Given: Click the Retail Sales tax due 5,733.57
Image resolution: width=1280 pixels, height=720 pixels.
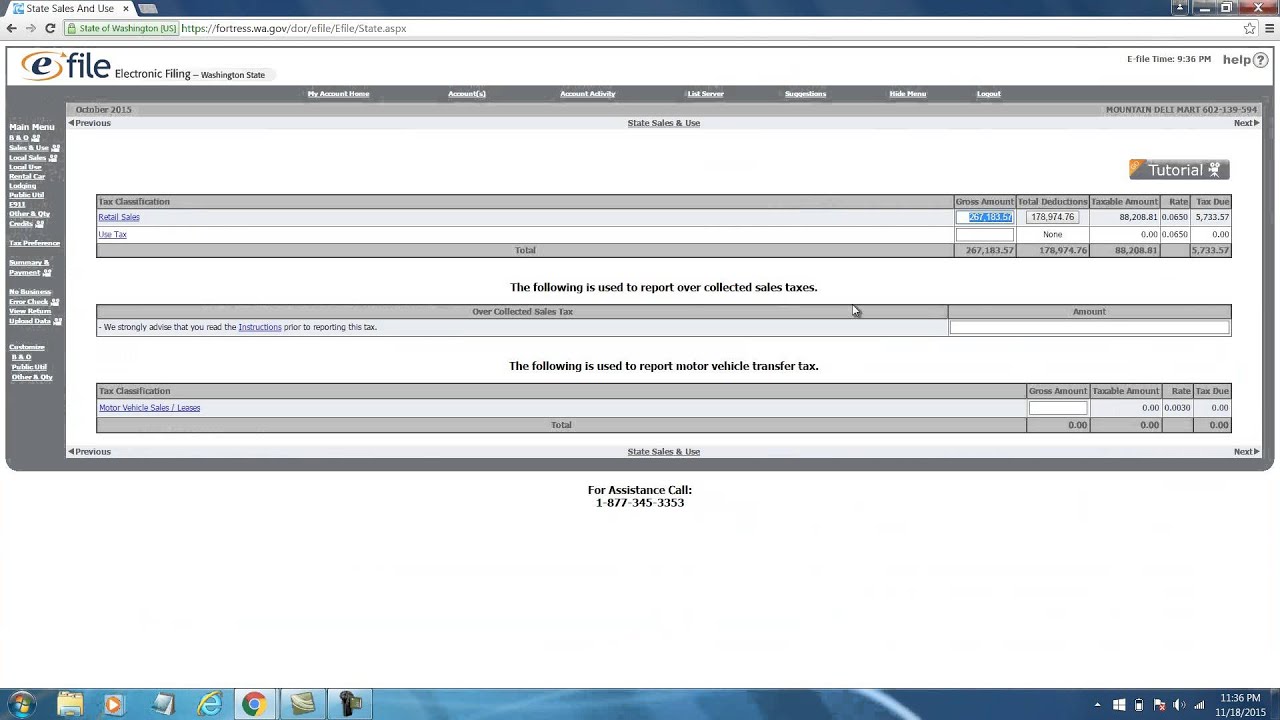Looking at the screenshot, I should pyautogui.click(x=1212, y=217).
